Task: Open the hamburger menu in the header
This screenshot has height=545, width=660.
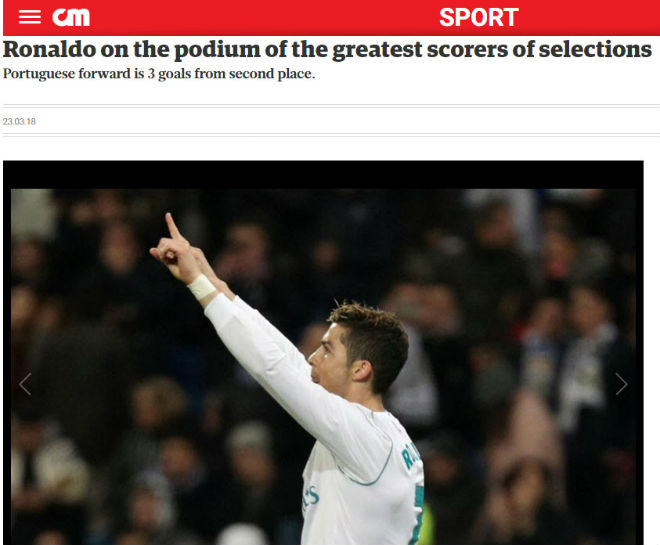Action: (29, 17)
